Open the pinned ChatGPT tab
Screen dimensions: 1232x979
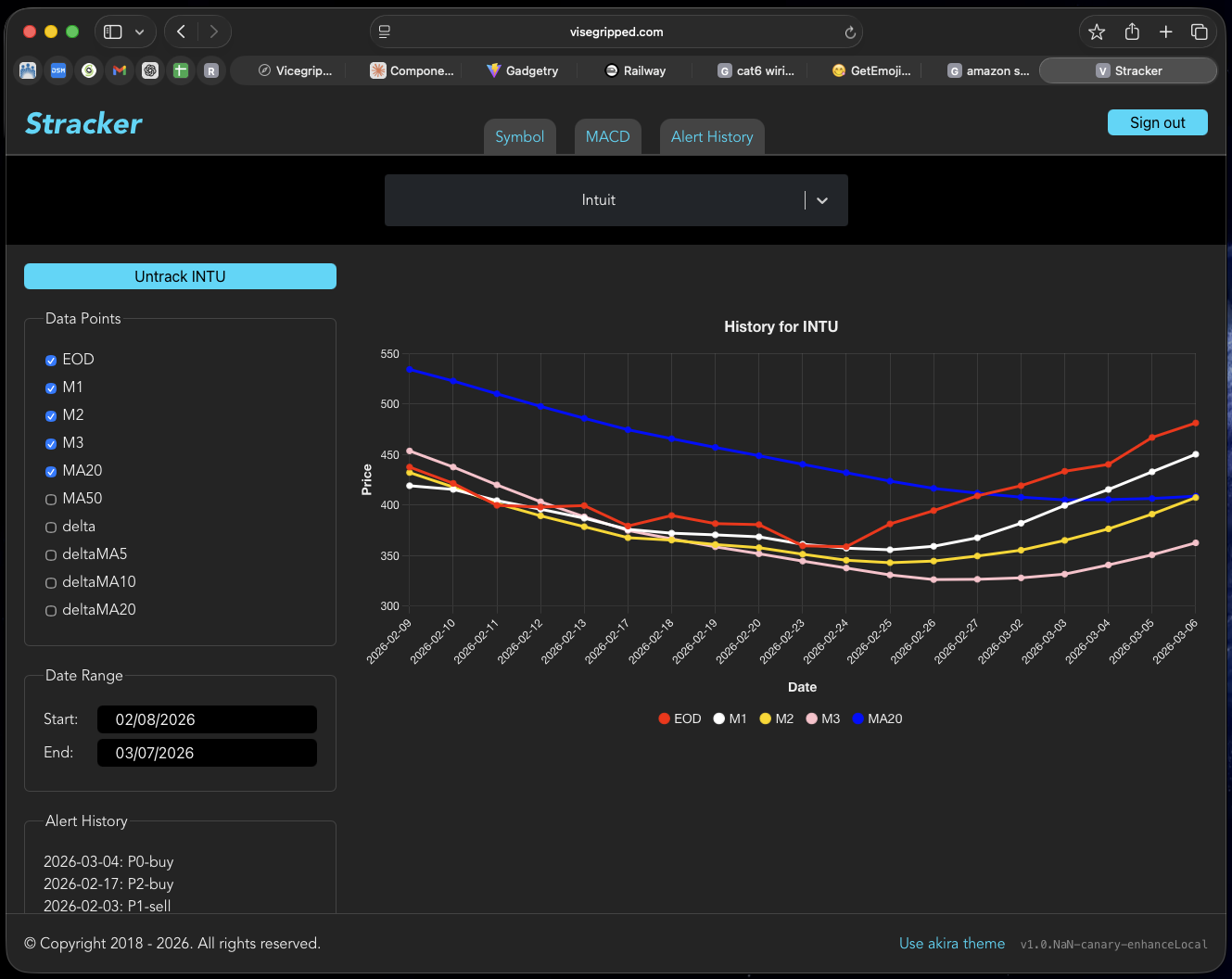150,70
